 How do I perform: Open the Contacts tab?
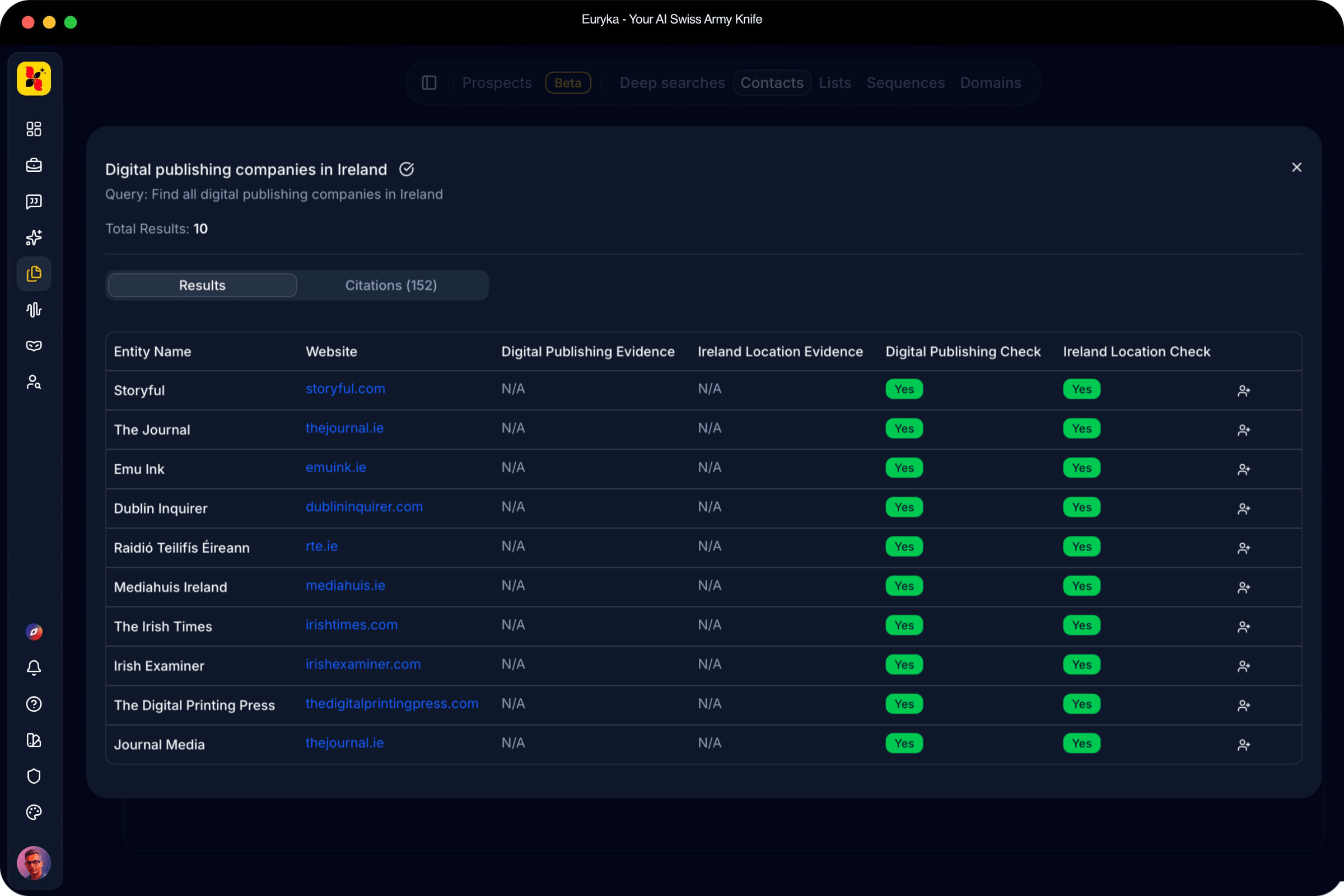pos(772,83)
